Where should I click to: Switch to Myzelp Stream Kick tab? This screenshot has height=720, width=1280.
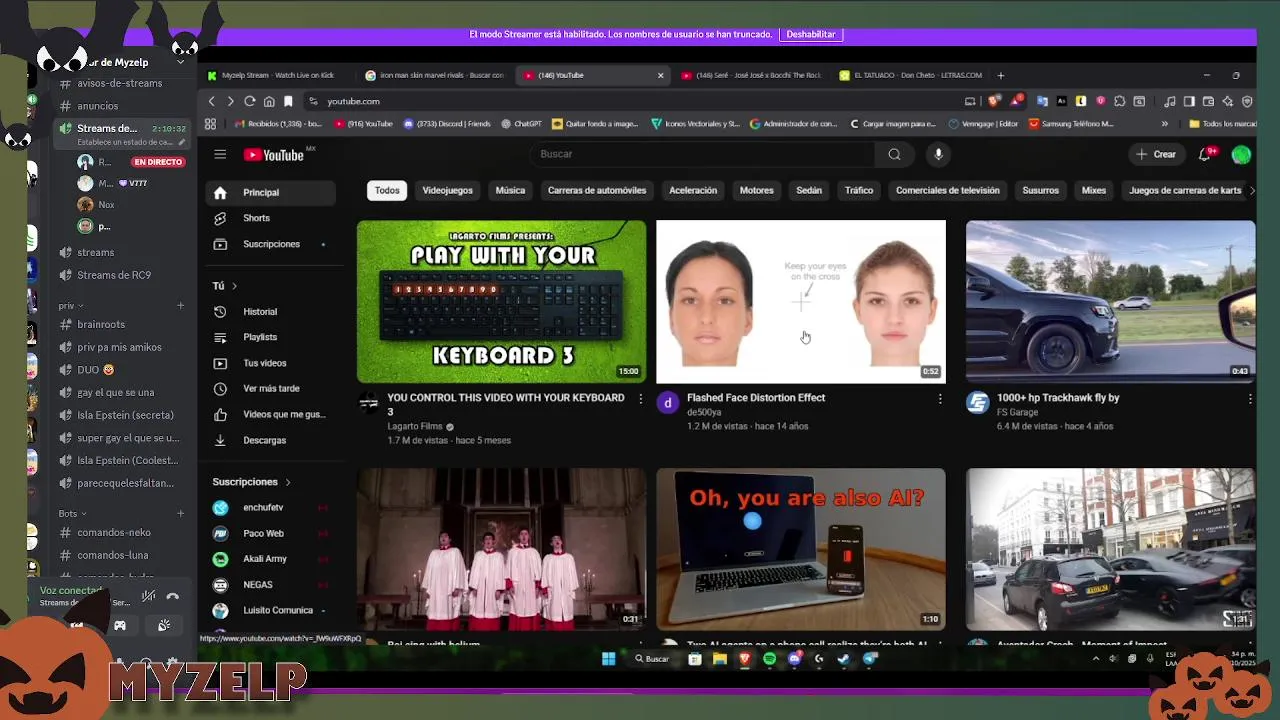(277, 75)
